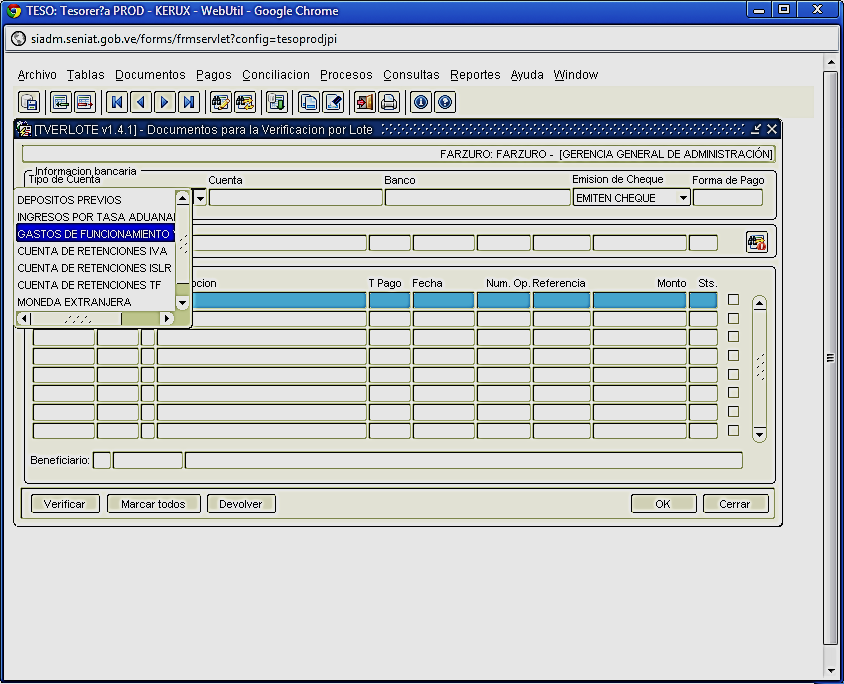The image size is (844, 684).
Task: Click the exit door toolbar icon
Action: 365,102
